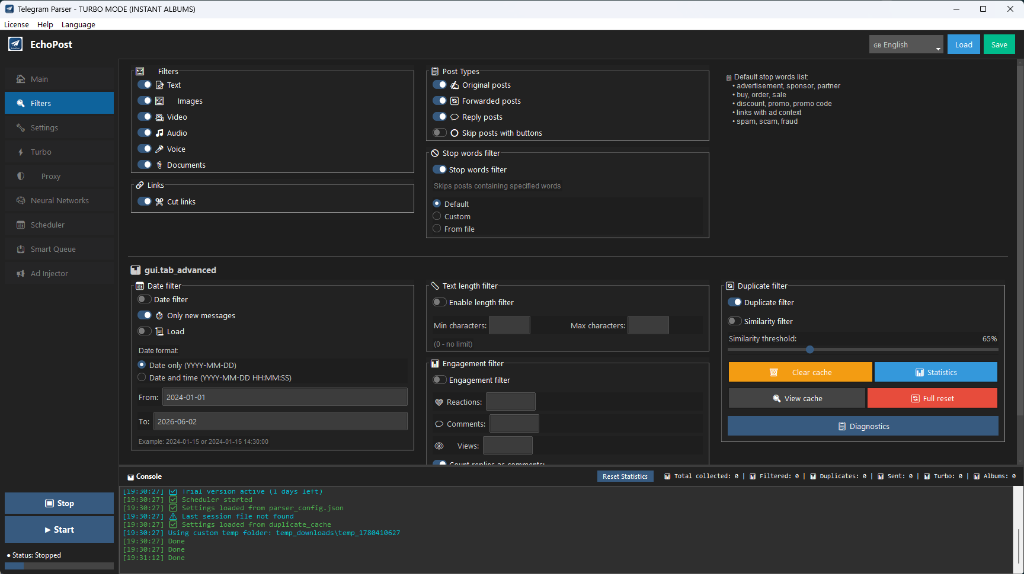Click the Only new messages clock icon

coord(159,315)
